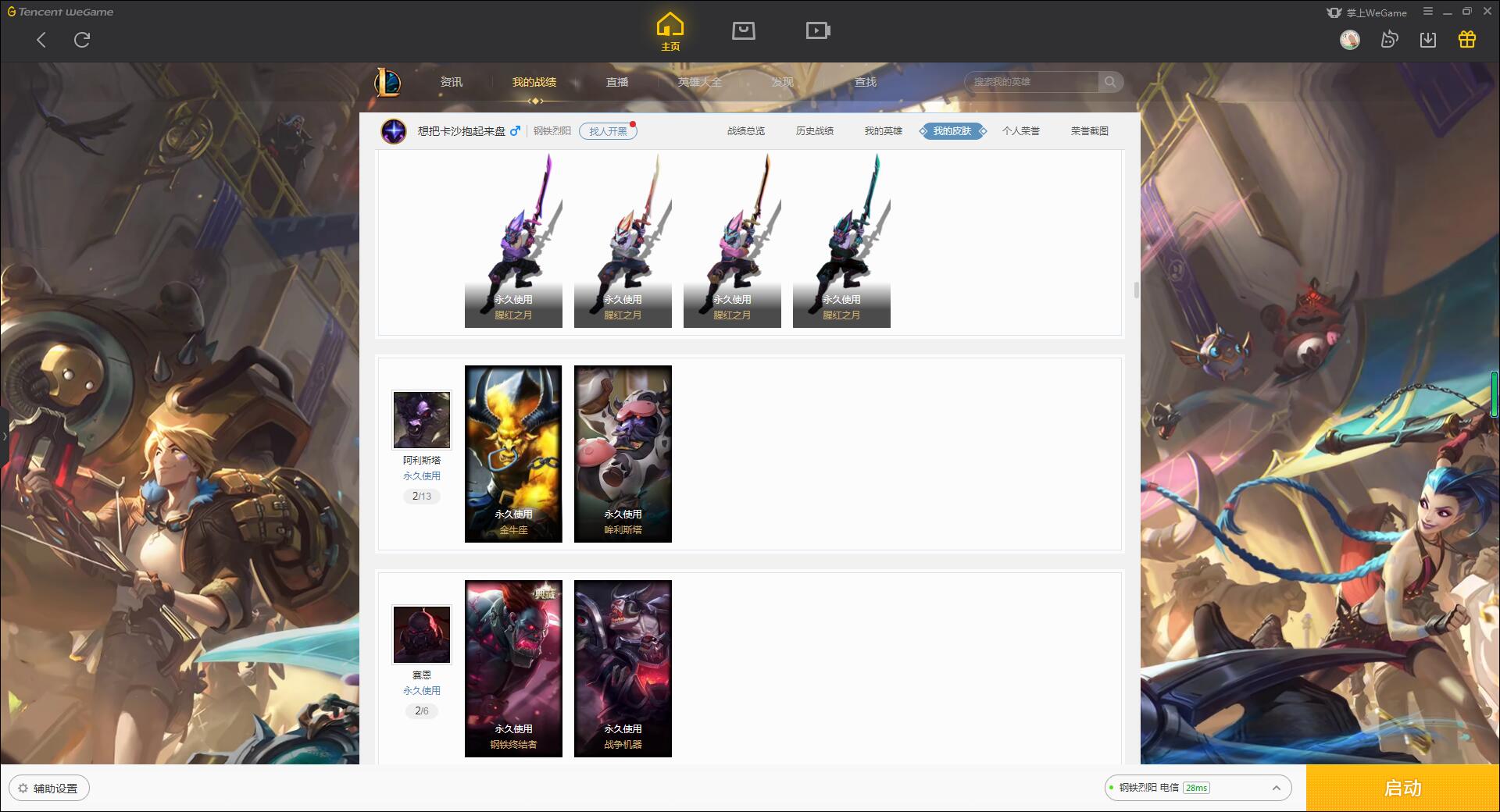Open the store bag icon in top bar

click(x=744, y=30)
